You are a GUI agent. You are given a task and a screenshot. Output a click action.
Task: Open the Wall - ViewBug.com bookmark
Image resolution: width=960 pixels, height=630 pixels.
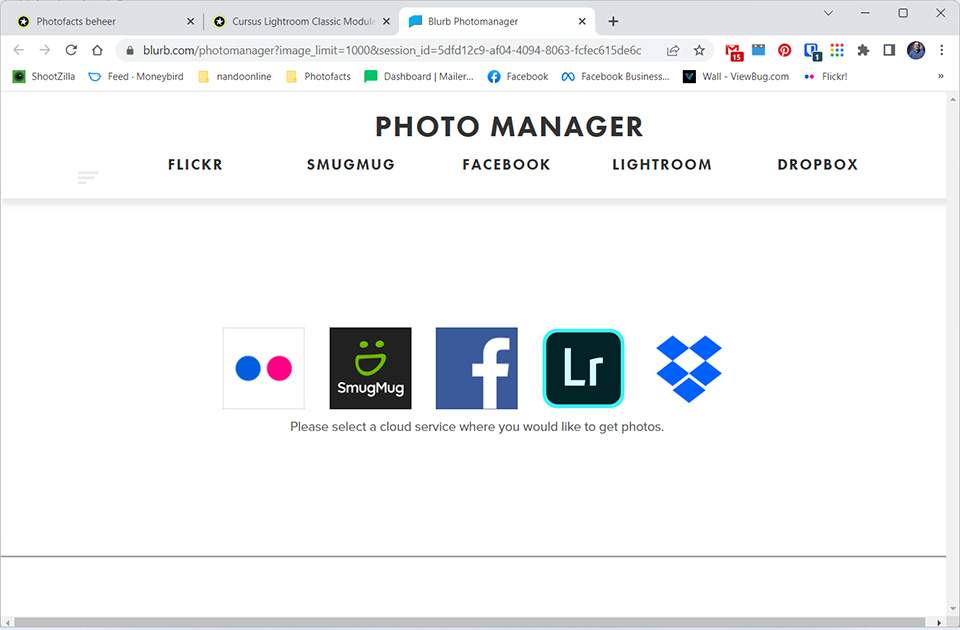click(736, 77)
